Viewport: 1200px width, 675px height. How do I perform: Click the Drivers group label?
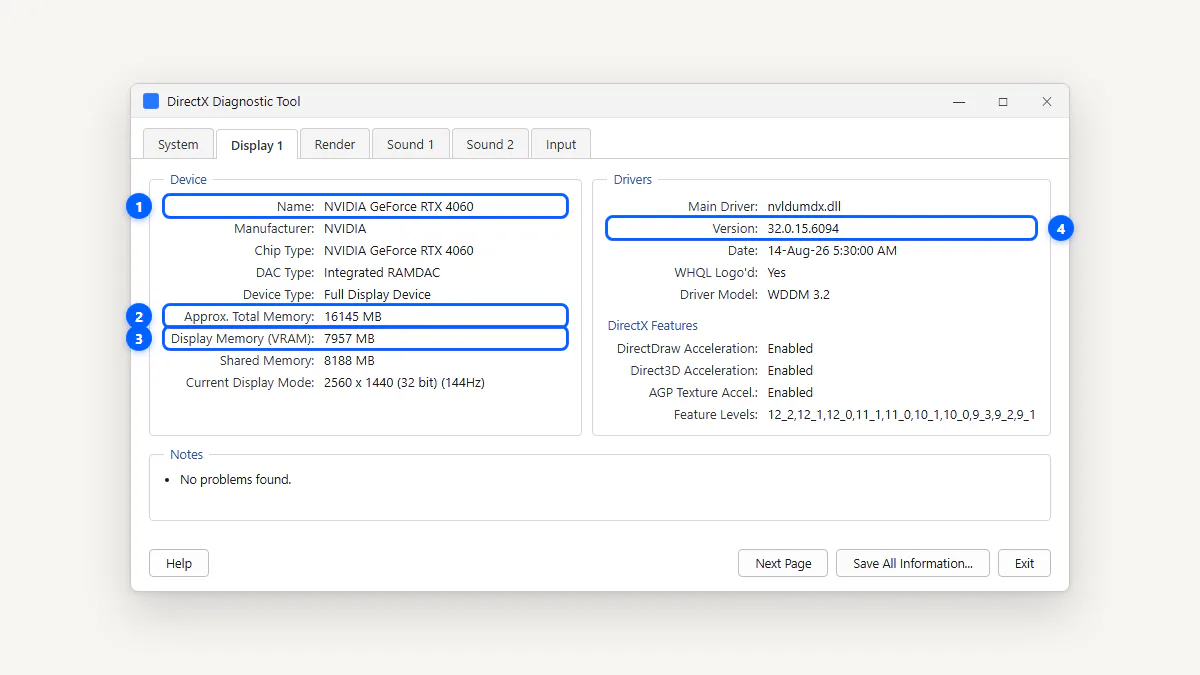633,179
